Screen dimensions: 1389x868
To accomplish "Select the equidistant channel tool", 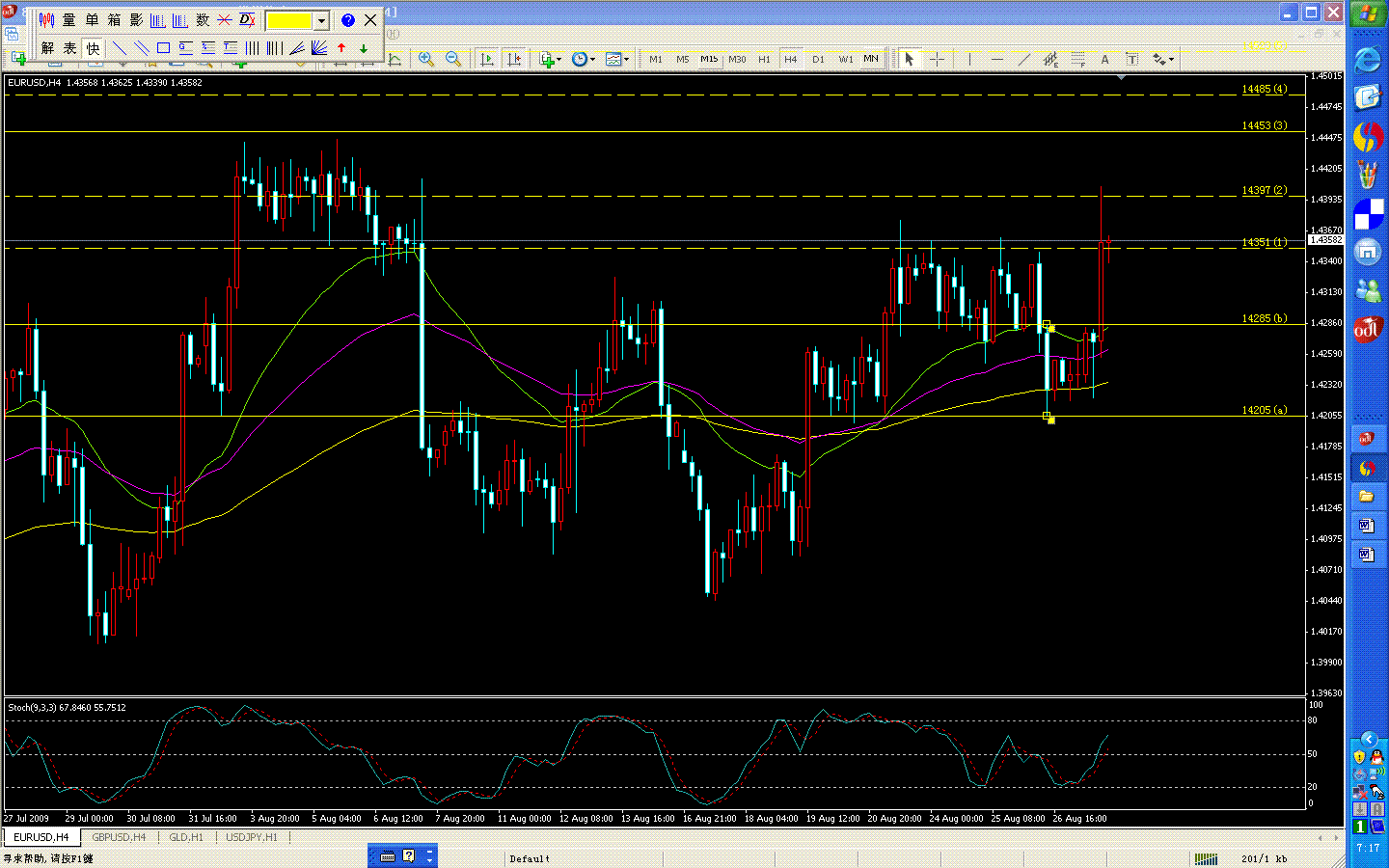I will (1051, 59).
